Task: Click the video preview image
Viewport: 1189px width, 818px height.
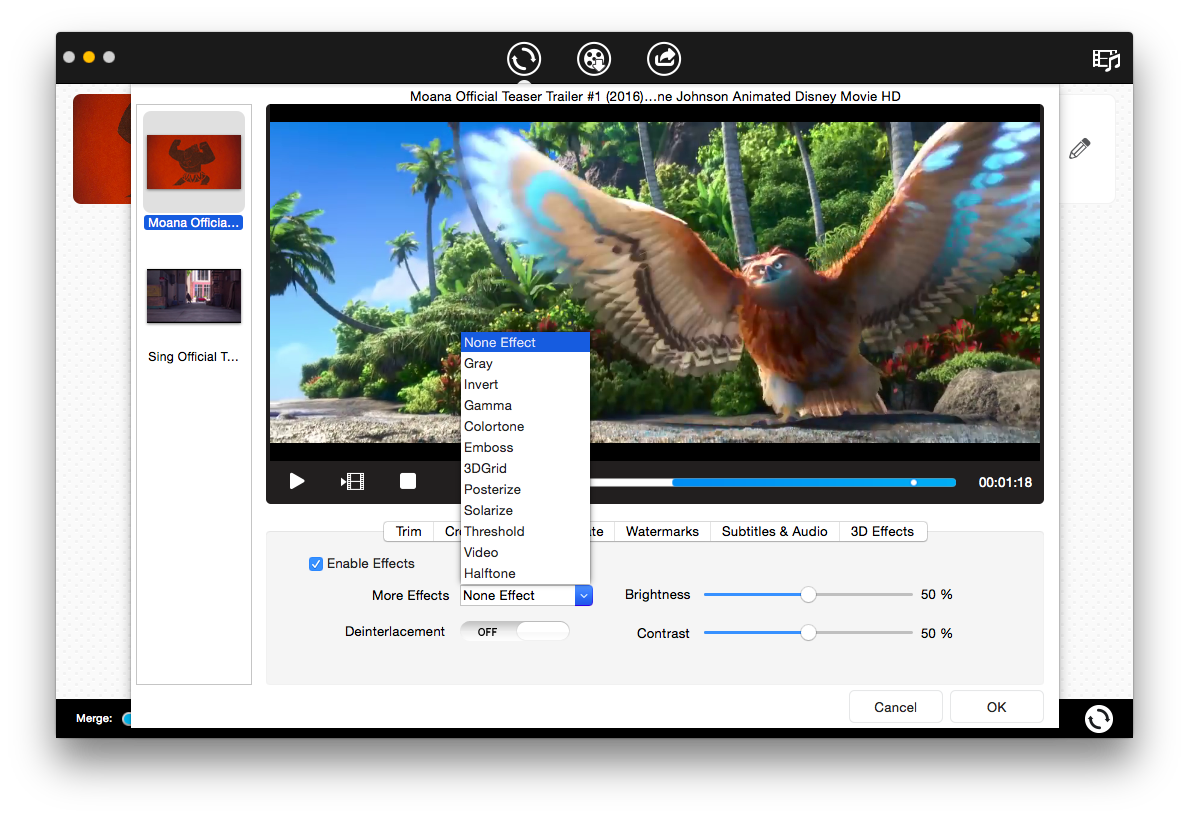Action: [x=655, y=282]
